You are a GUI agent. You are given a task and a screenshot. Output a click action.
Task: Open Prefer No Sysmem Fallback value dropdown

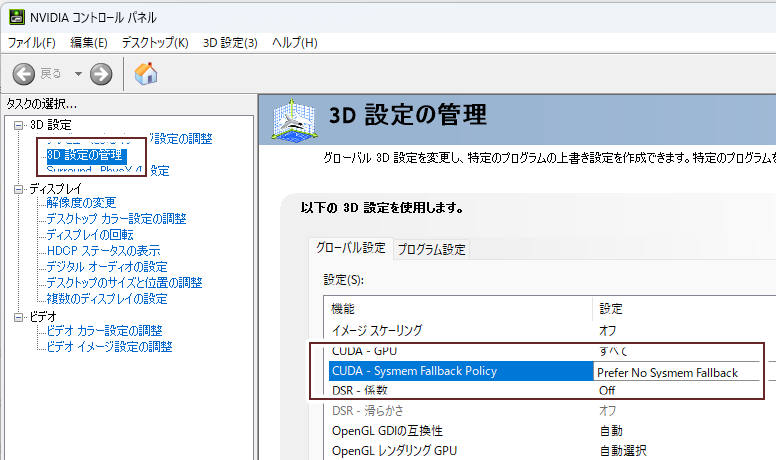[676, 372]
